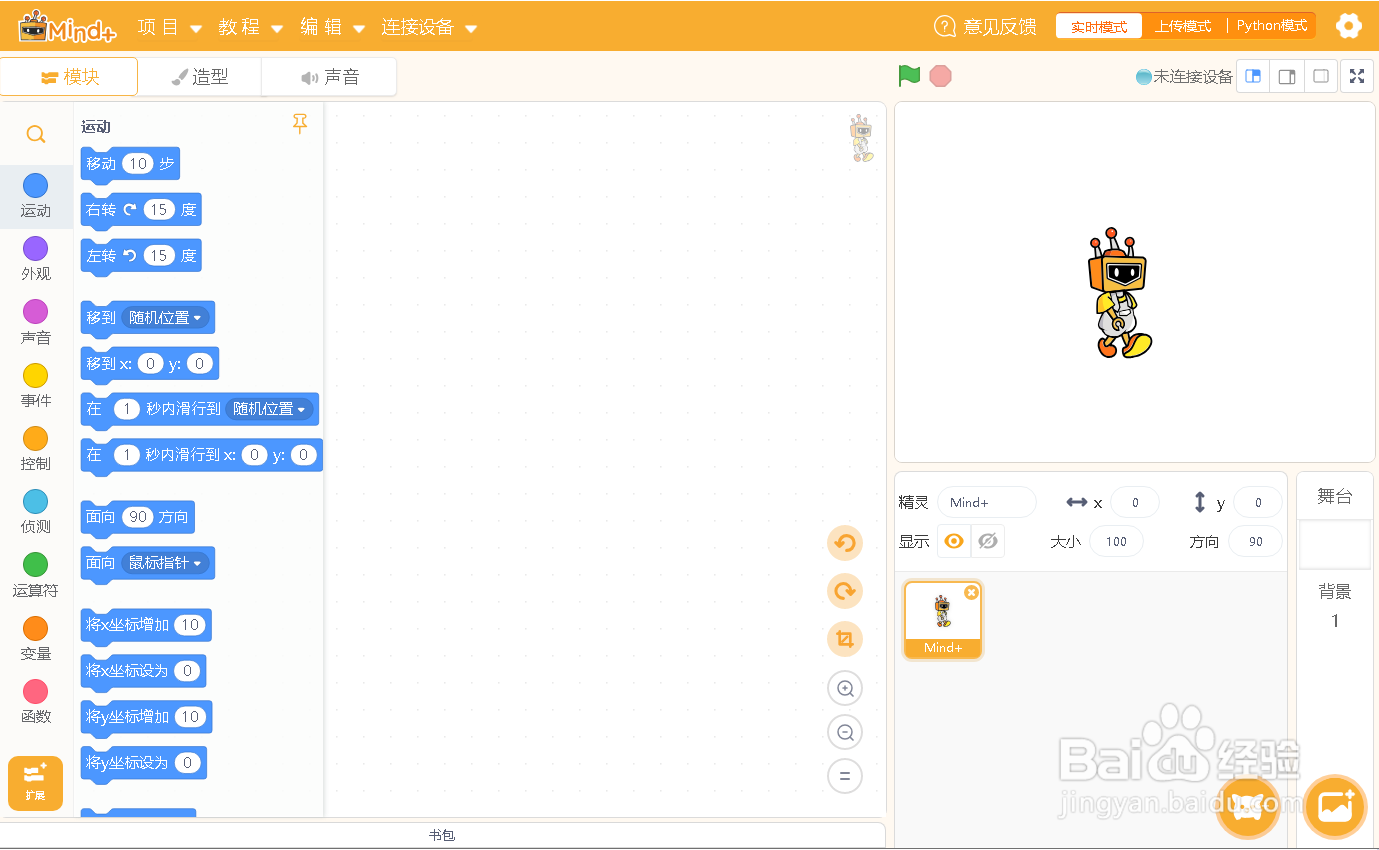Click the undo button on workspace
Image resolution: width=1379 pixels, height=850 pixels.
845,543
